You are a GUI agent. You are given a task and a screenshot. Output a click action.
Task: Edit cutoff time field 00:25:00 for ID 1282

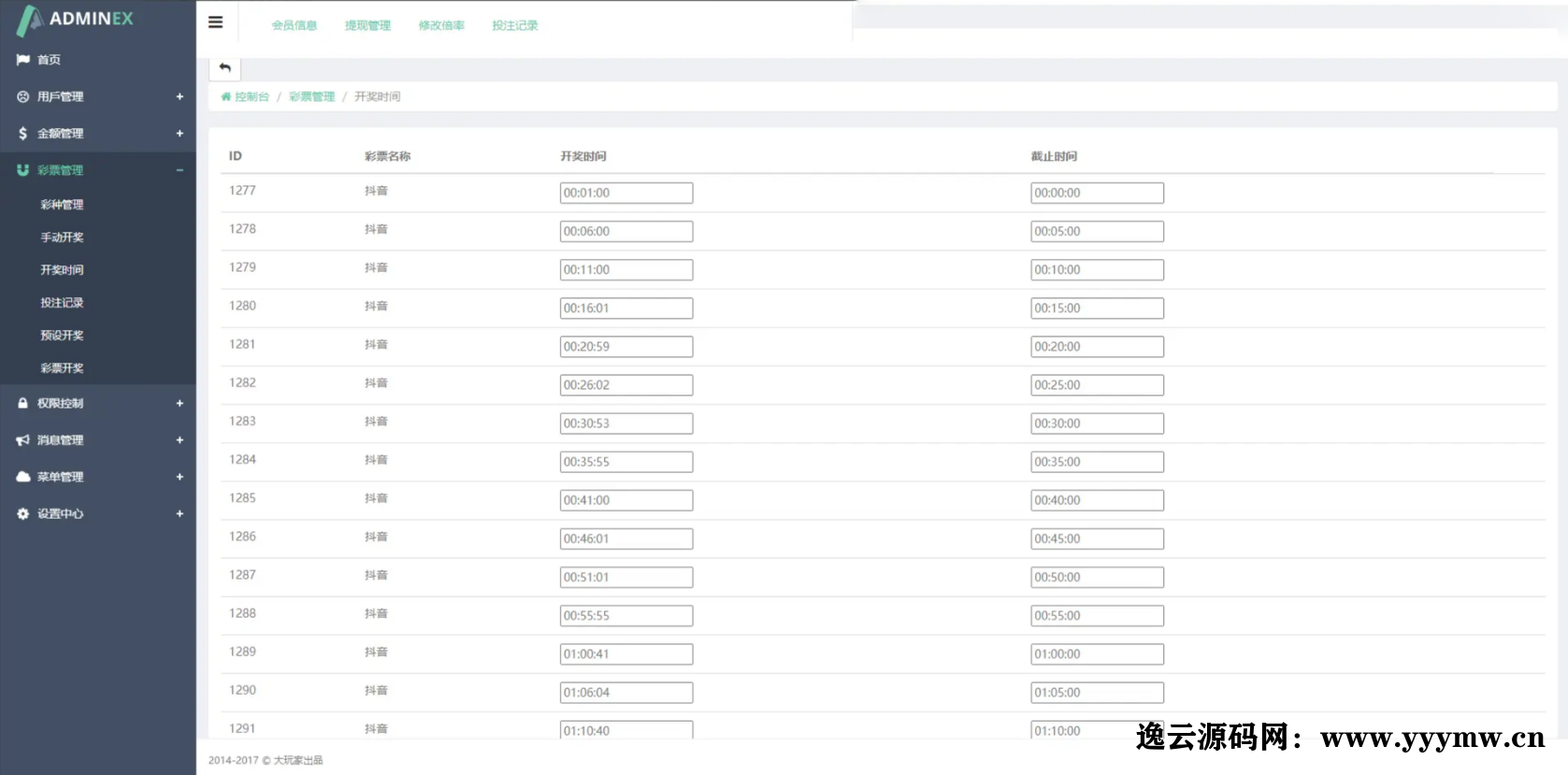(1097, 384)
